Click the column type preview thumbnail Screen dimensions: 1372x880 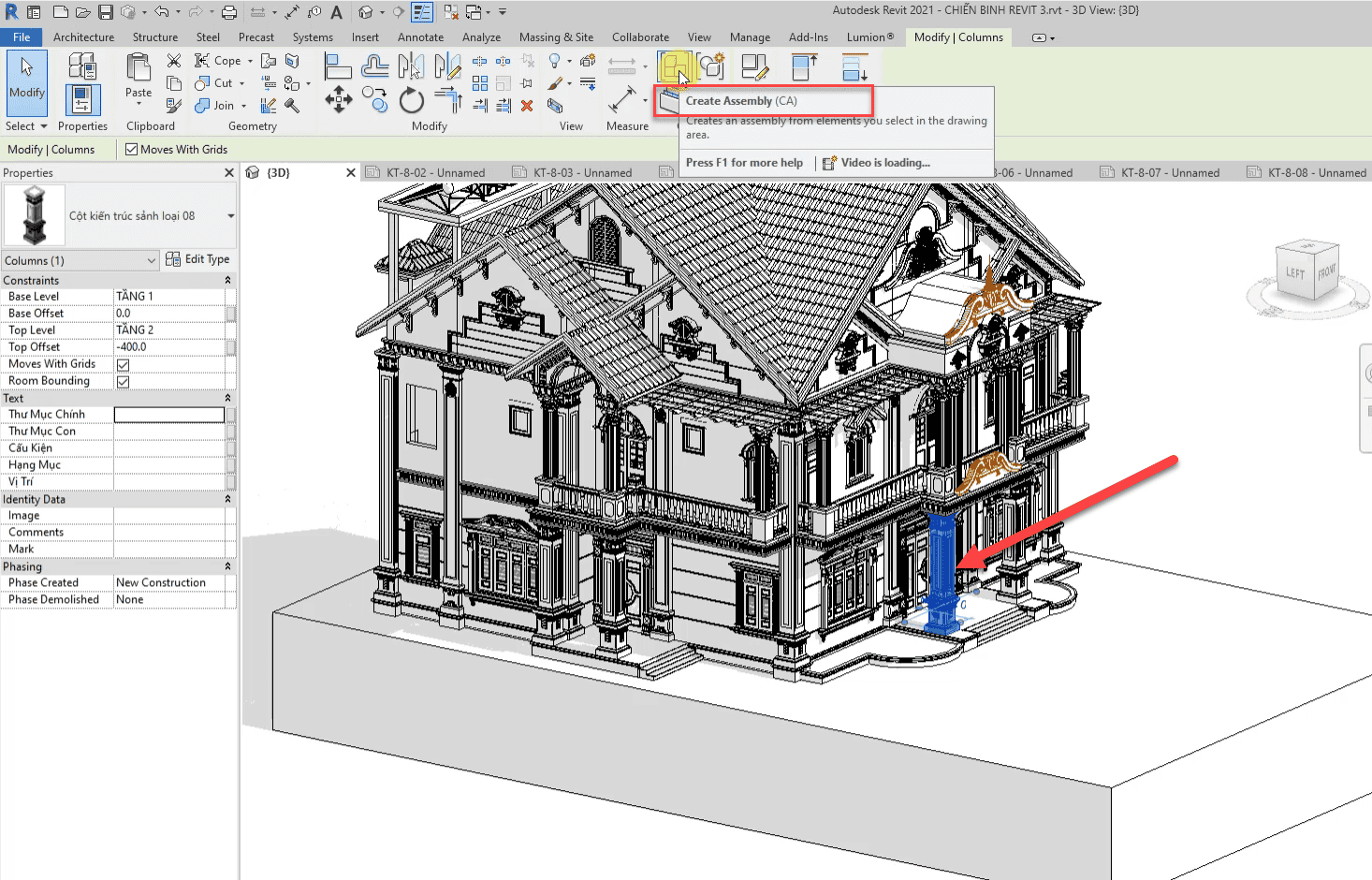tap(35, 215)
